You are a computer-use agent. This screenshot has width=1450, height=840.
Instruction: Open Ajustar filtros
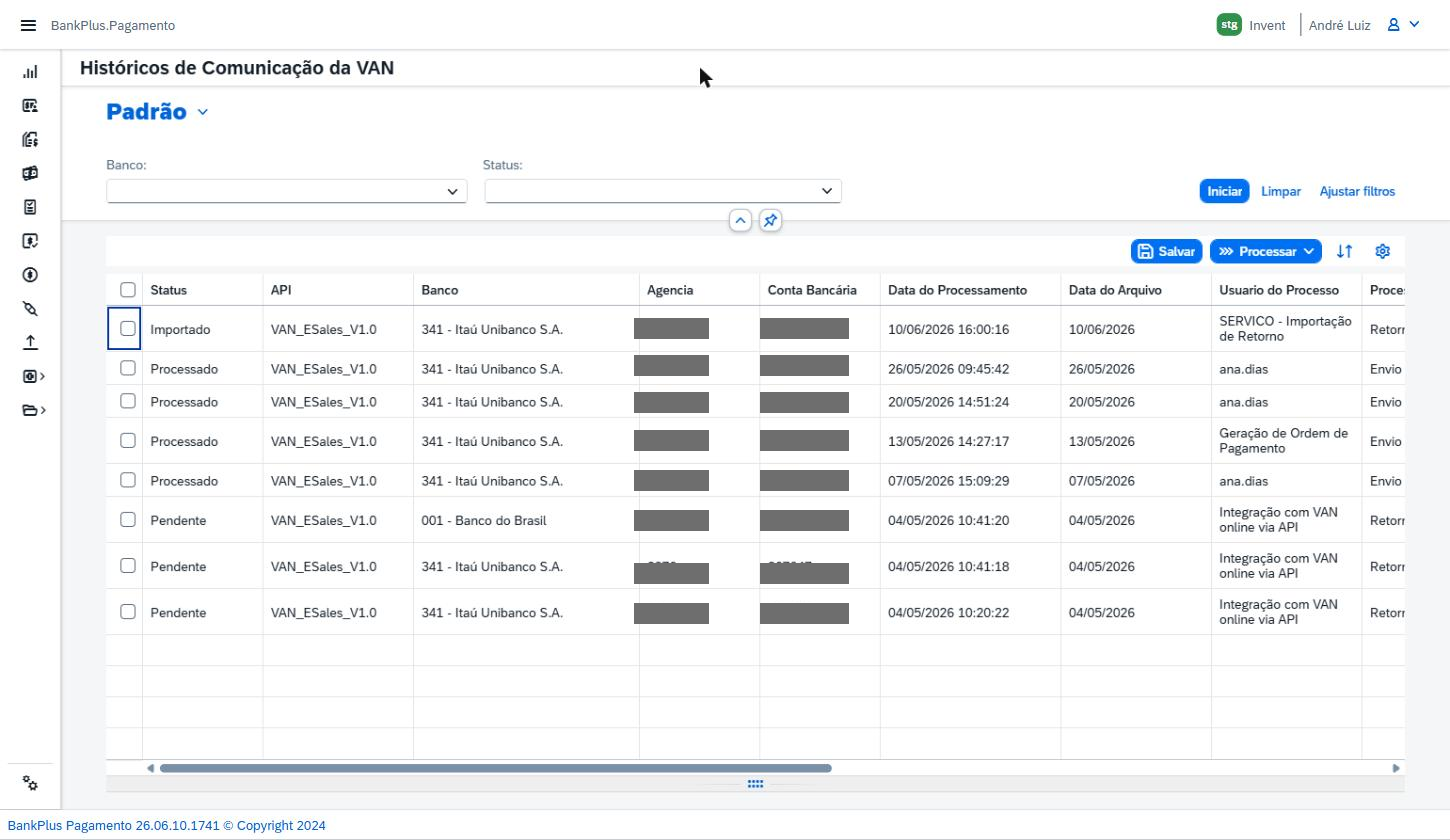[x=1357, y=191]
